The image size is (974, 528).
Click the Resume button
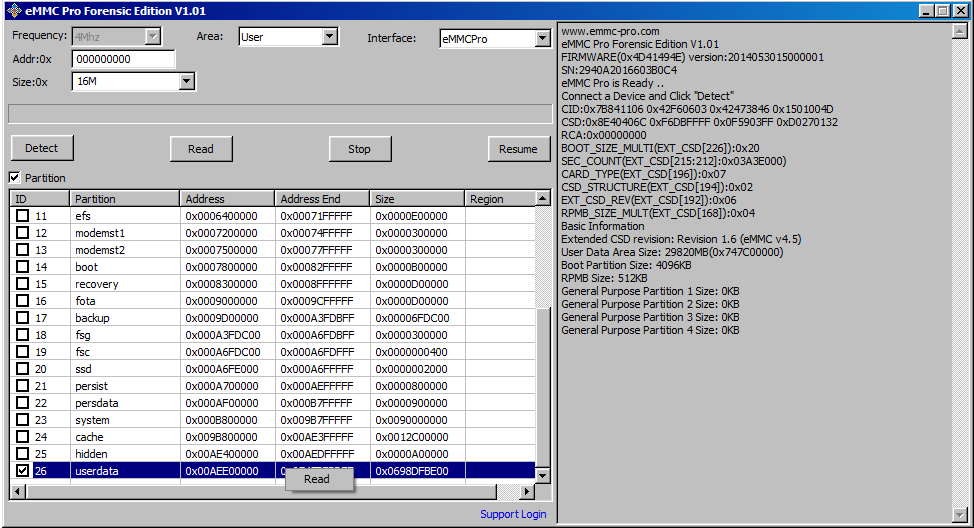click(519, 149)
